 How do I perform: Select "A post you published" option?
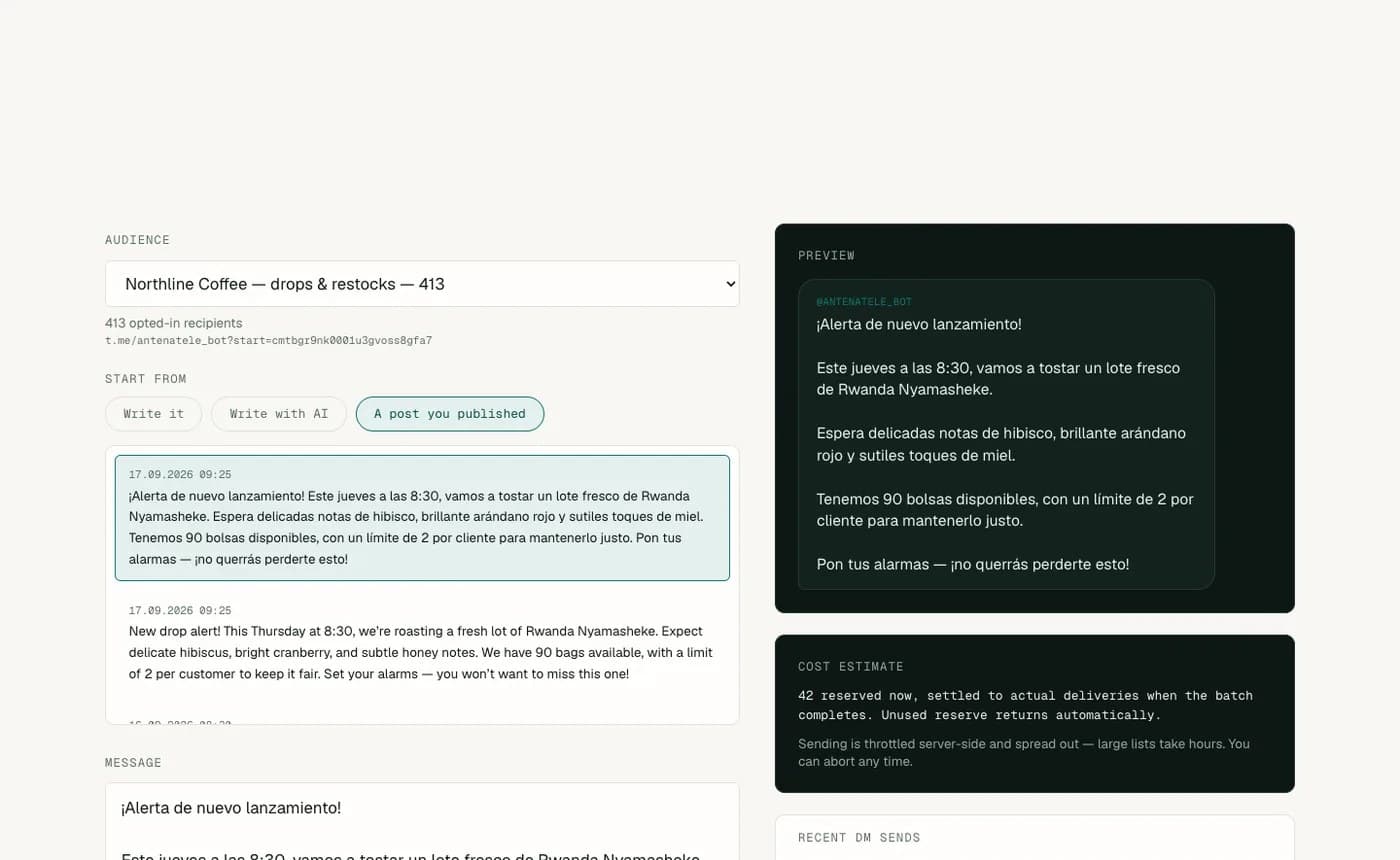point(450,414)
